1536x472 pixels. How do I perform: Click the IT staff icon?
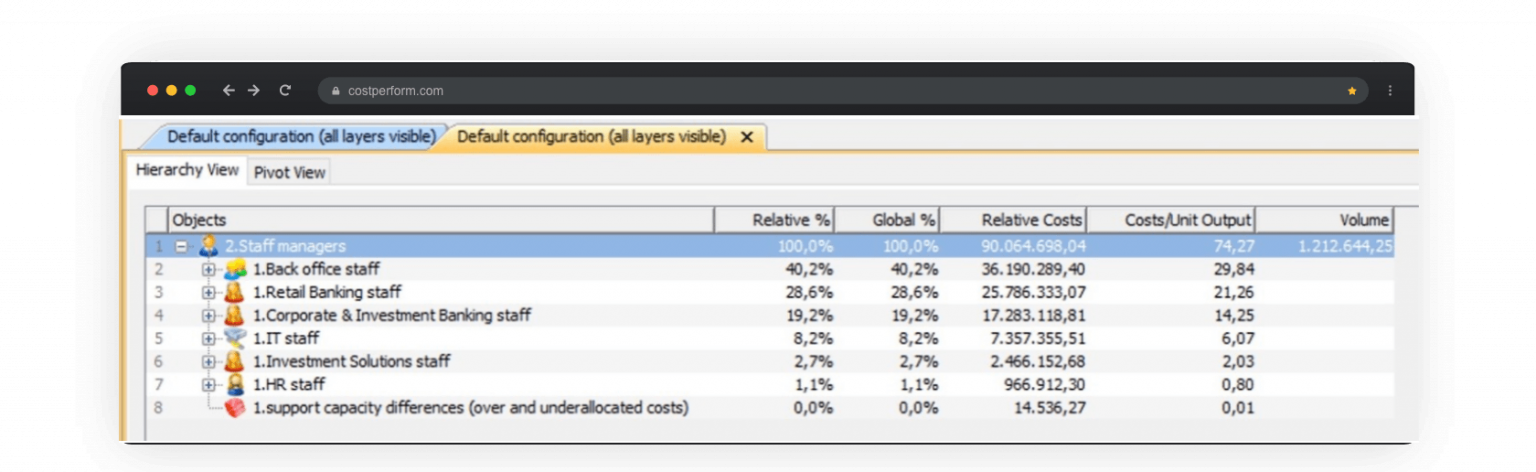(x=235, y=338)
